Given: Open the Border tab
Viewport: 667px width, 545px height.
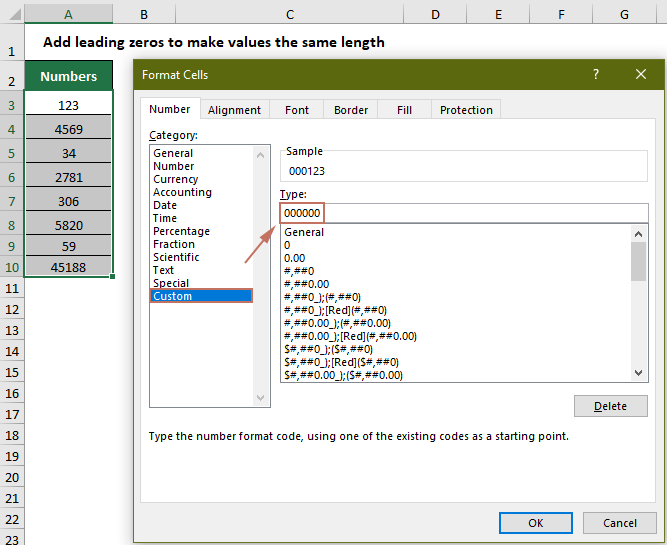Looking at the screenshot, I should pyautogui.click(x=351, y=110).
